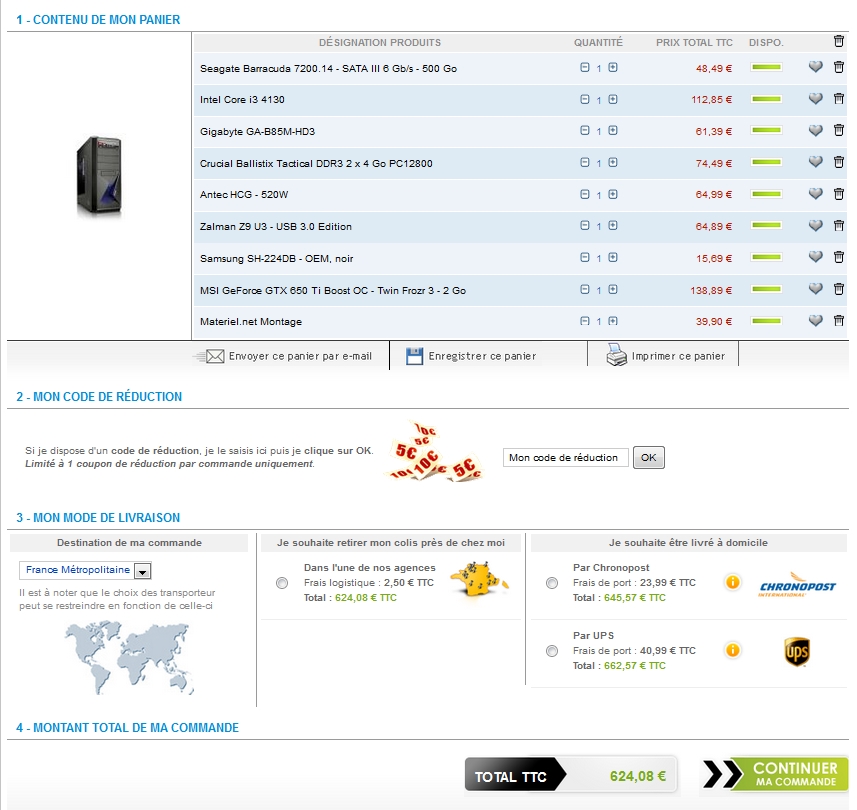Save the cart with Enregistrer ce panier
Image resolution: width=857 pixels, height=810 pixels.
[471, 356]
